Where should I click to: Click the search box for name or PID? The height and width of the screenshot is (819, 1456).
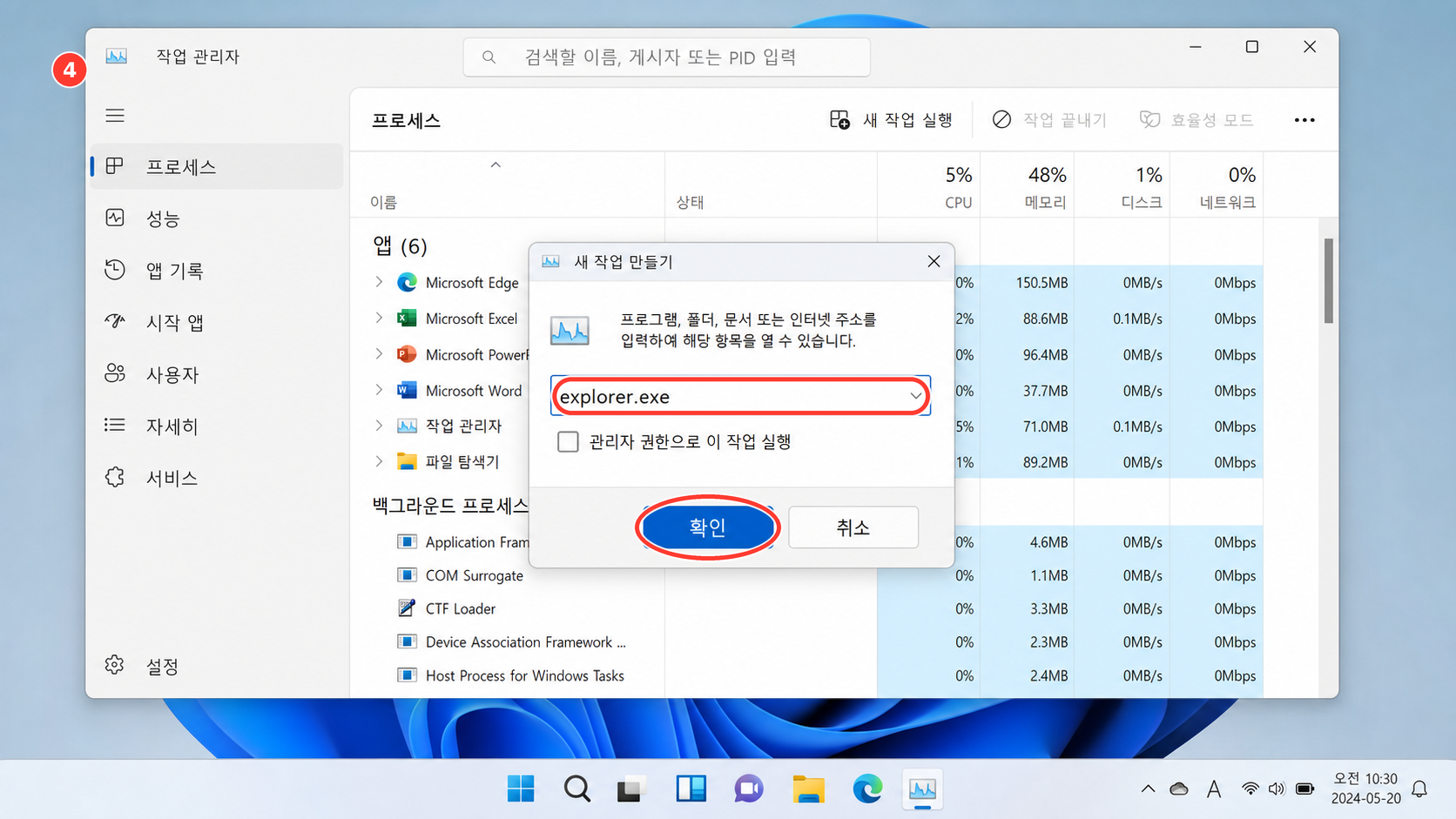(666, 57)
